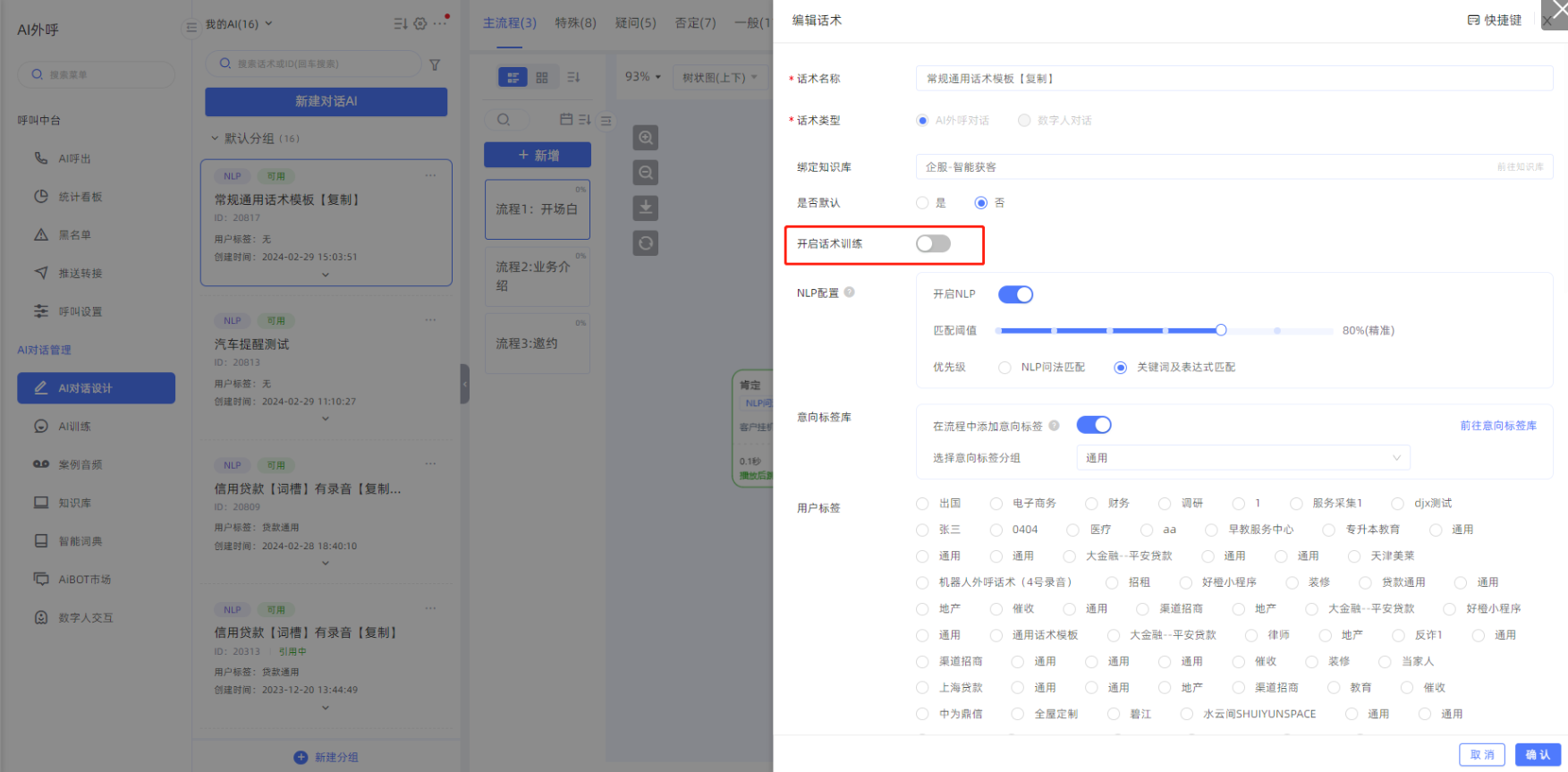Click the NLP配置 help question icon
The image size is (1568, 772).
click(849, 292)
